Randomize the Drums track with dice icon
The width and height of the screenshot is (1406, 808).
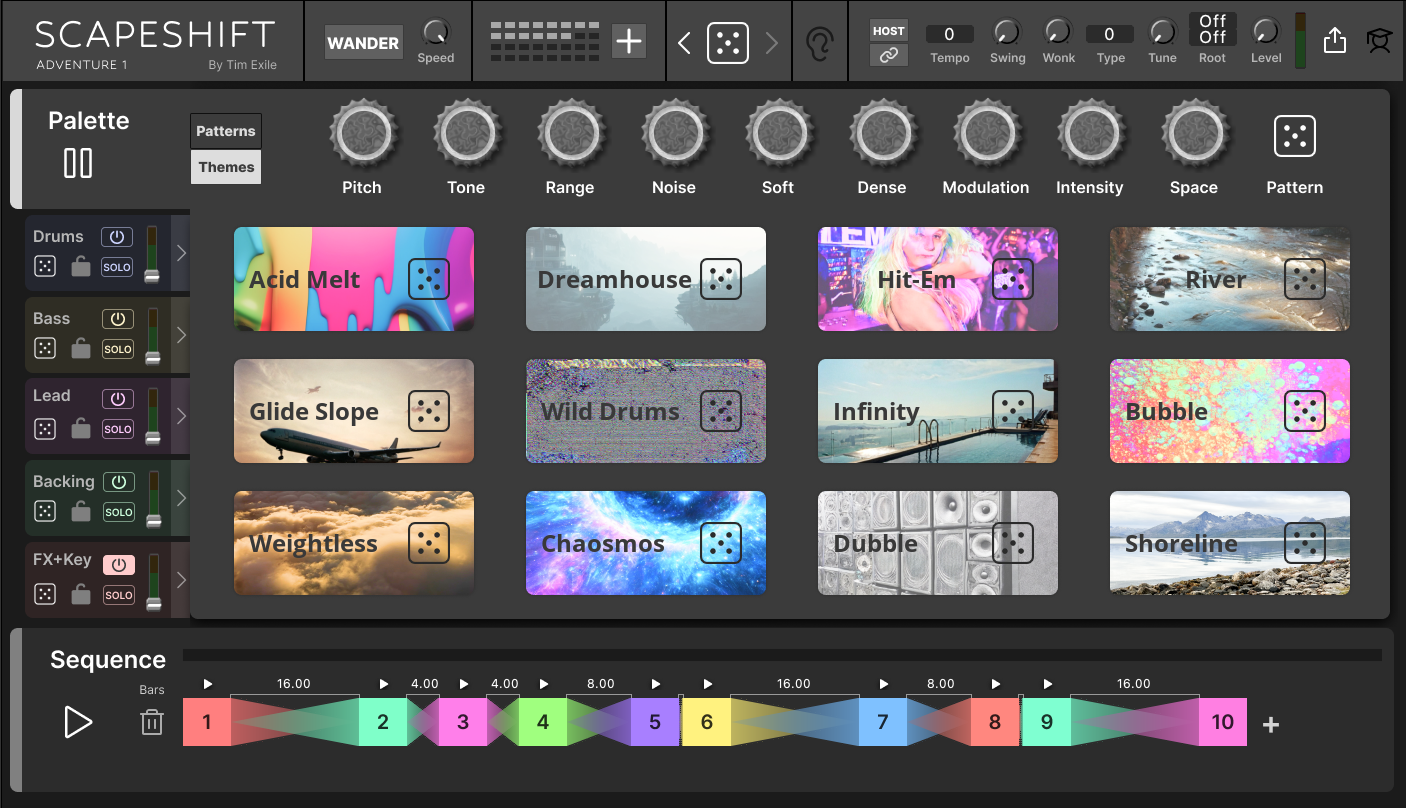pos(45,266)
